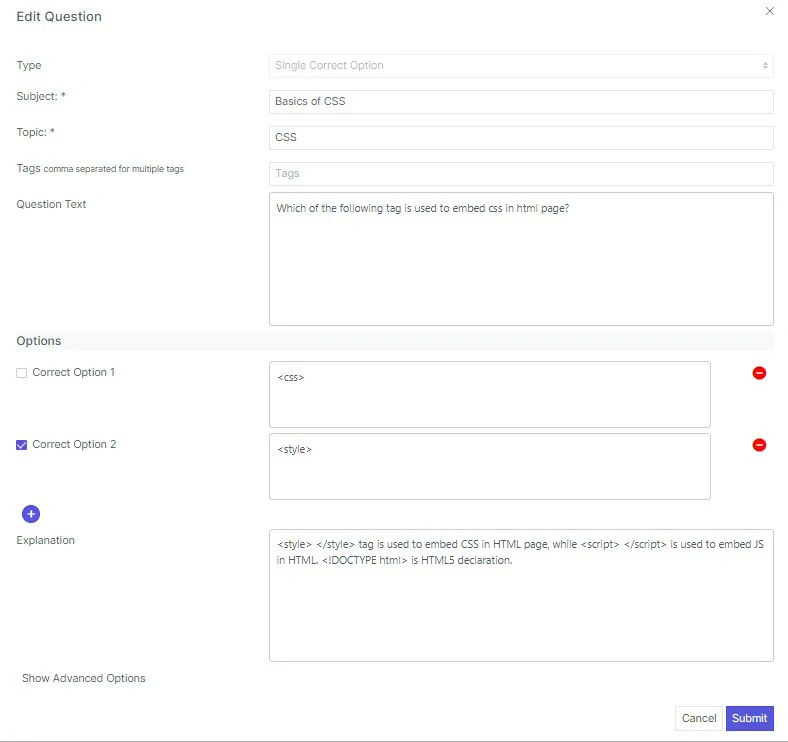This screenshot has height=742, width=788.
Task: Click the Correct Option 2 label
Action: [74, 444]
